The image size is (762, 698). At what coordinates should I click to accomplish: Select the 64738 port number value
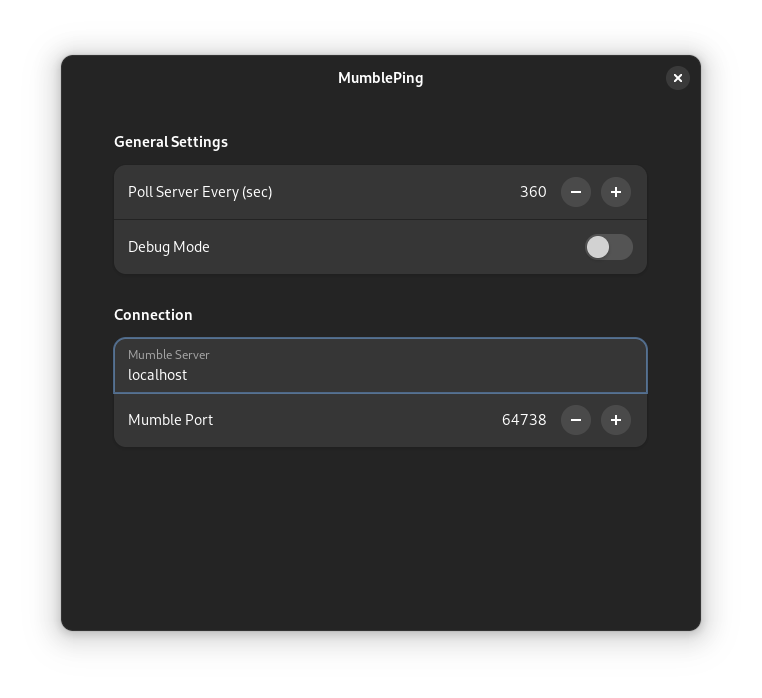click(524, 420)
